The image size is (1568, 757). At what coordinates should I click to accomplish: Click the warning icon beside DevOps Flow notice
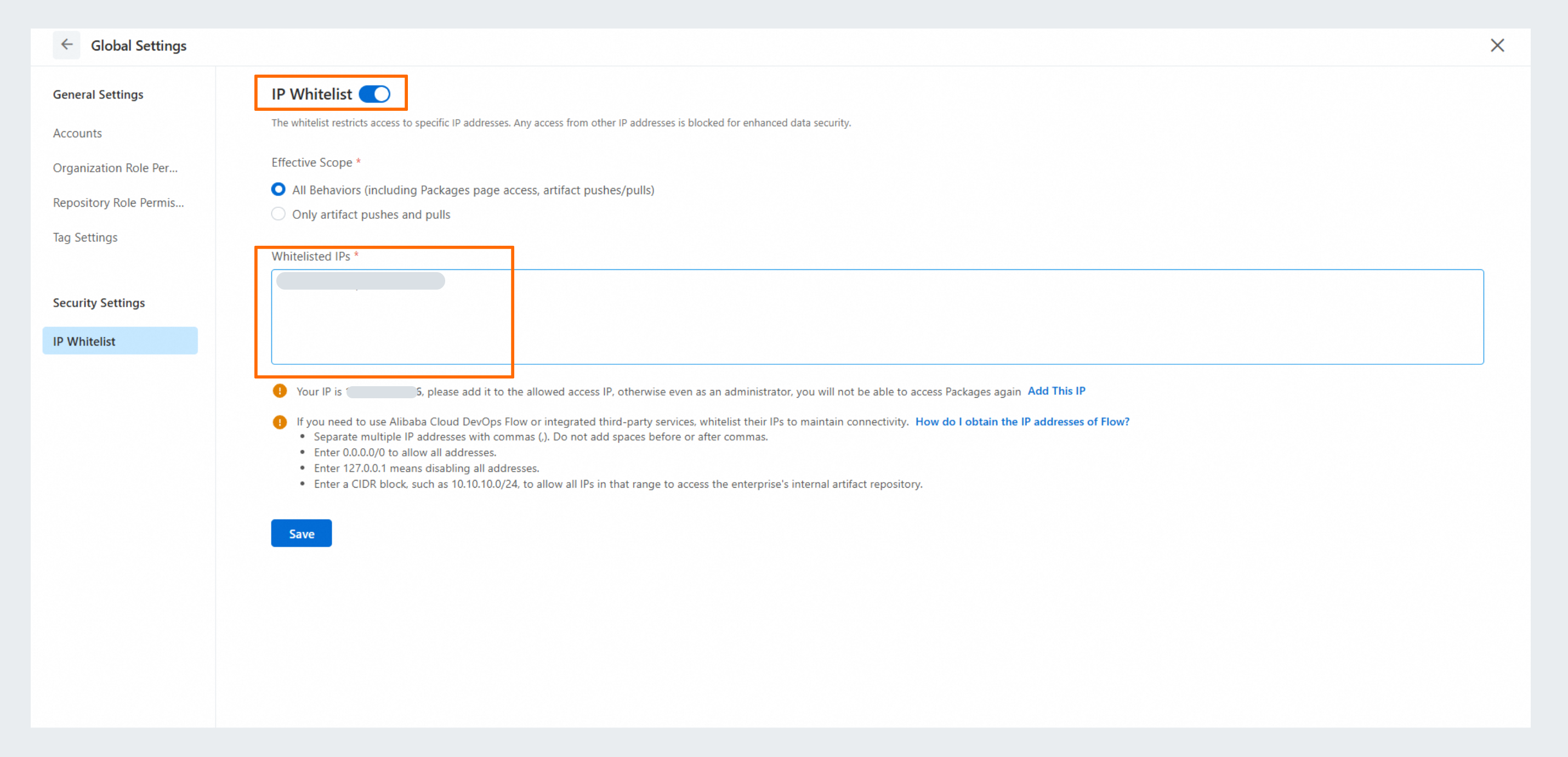(280, 421)
